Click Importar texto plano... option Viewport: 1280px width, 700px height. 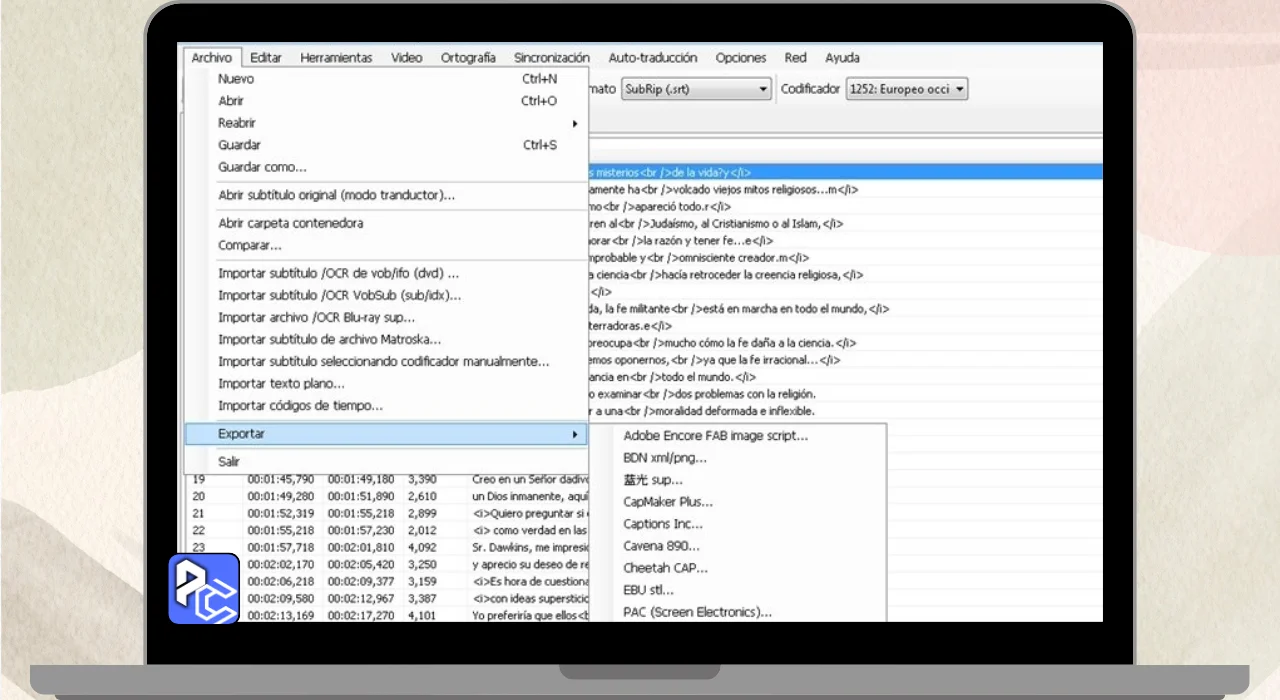point(281,383)
